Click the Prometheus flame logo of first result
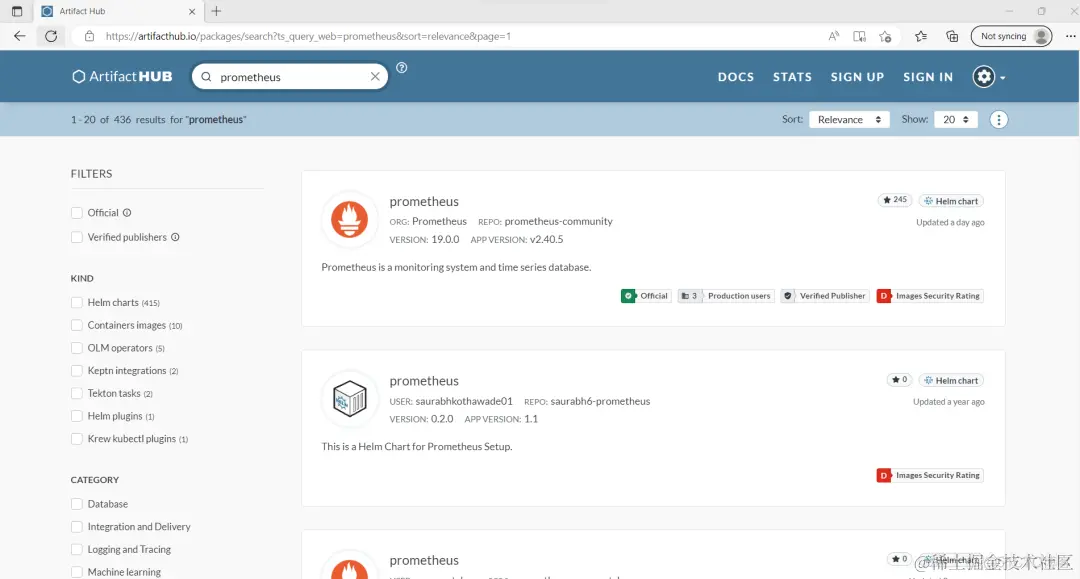Image resolution: width=1080 pixels, height=579 pixels. (349, 219)
